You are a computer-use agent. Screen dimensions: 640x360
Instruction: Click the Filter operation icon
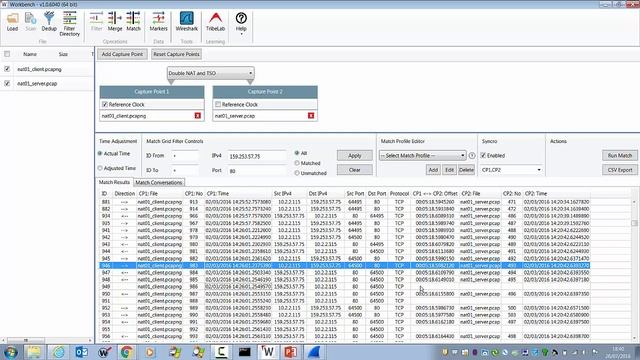pyautogui.click(x=96, y=22)
